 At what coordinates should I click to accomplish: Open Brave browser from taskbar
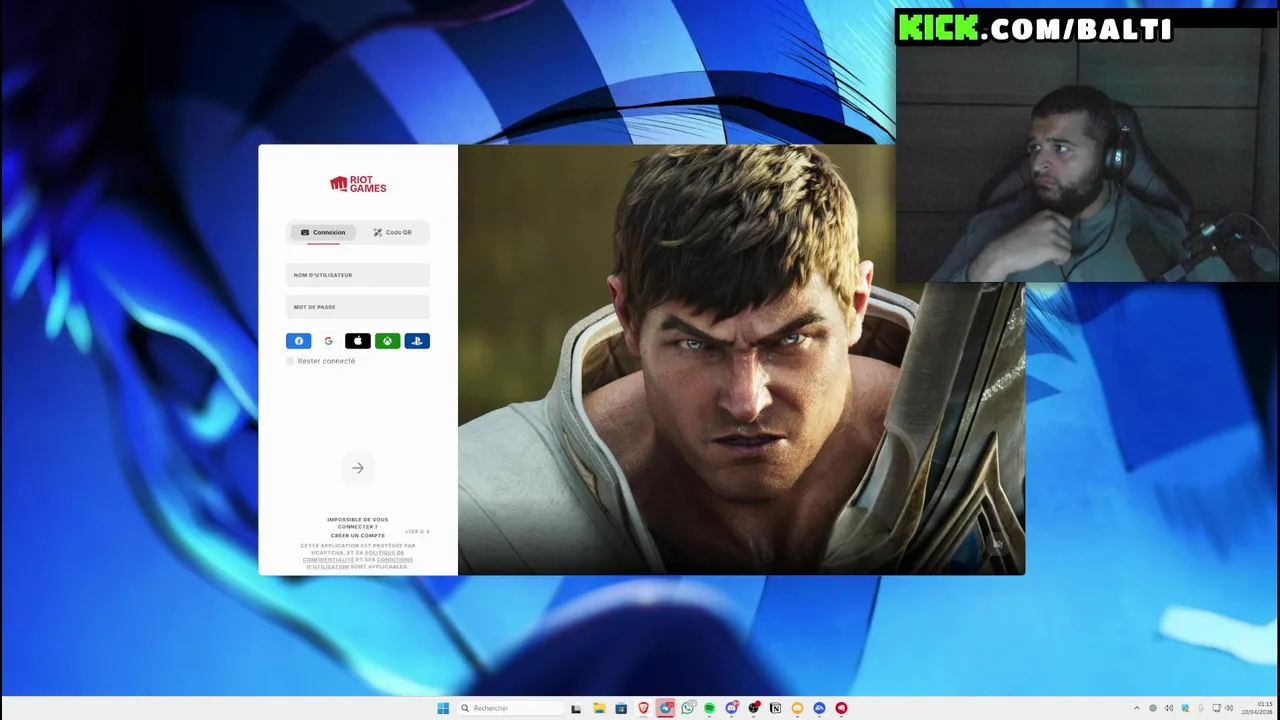pos(643,708)
